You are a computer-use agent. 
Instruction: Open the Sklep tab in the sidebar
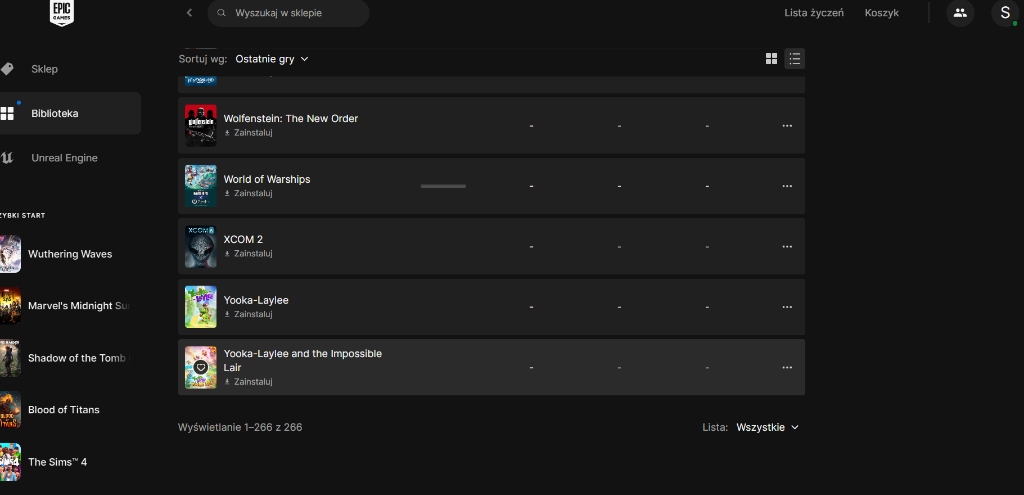44,69
